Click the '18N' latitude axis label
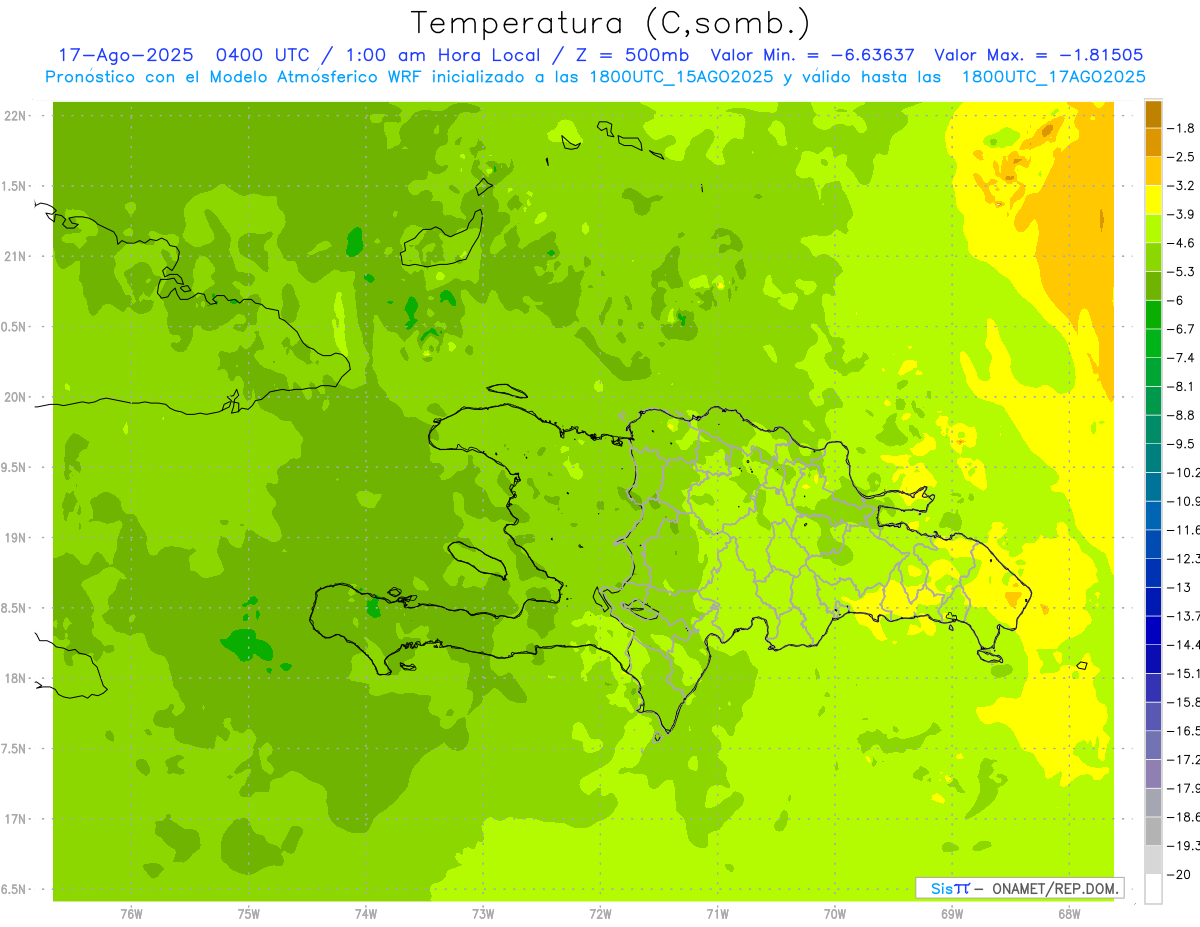This screenshot has width=1200, height=927. [x=15, y=678]
